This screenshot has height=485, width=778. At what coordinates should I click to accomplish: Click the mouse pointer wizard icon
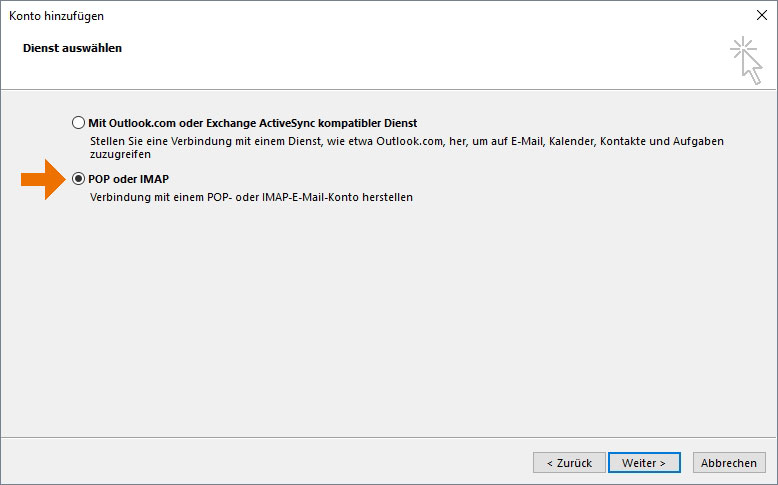(x=746, y=60)
